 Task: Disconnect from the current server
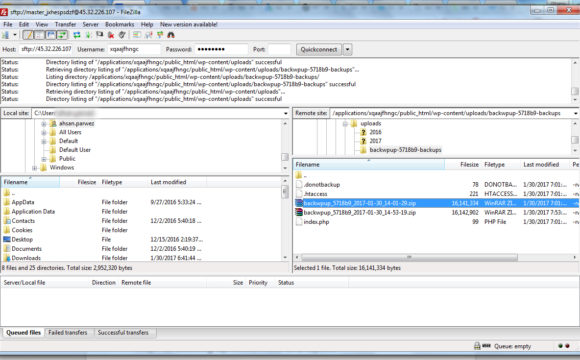tap(111, 35)
